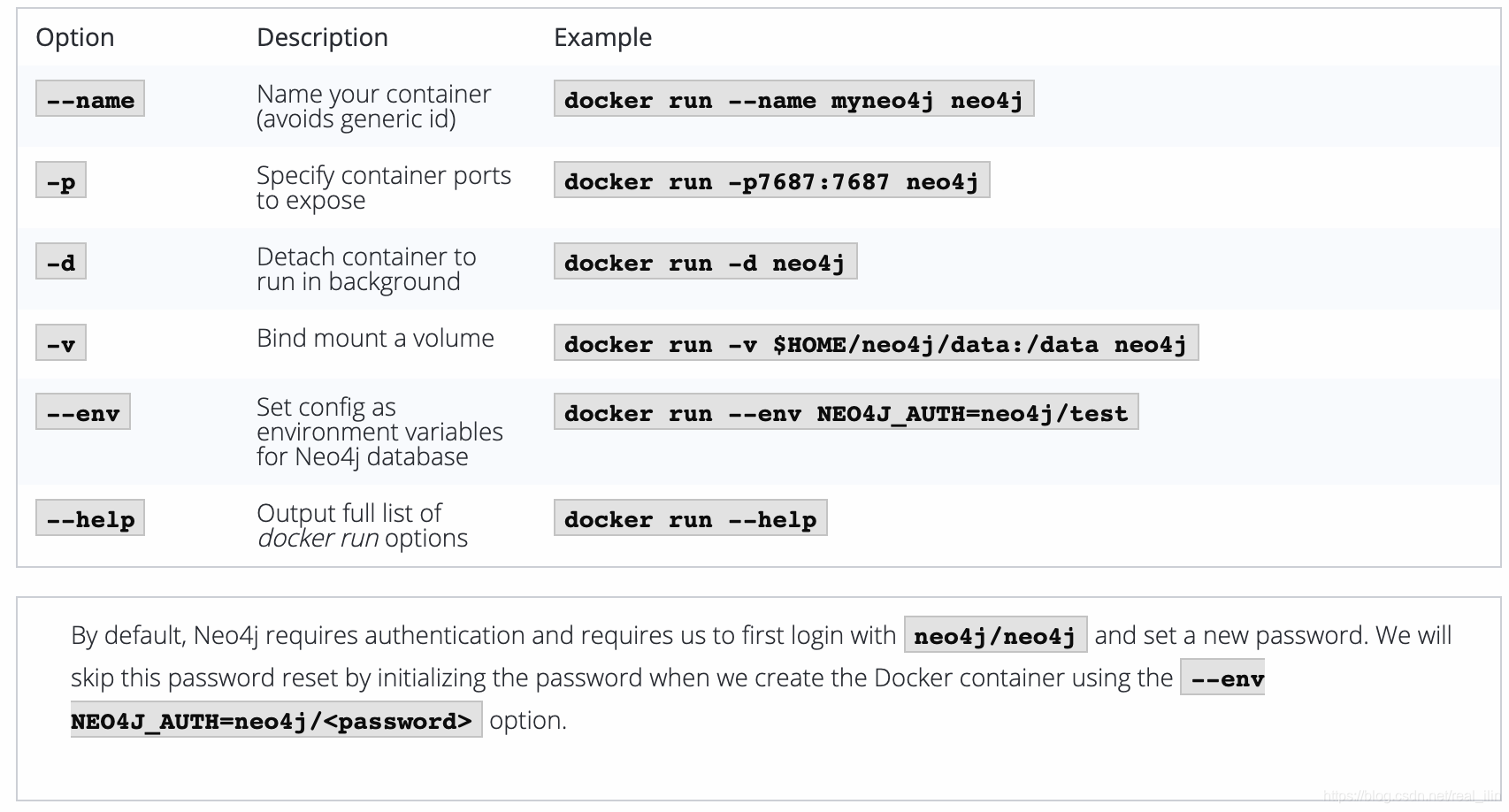Select the docker run --name myneo4j example
The height and width of the screenshot is (812, 1509).
click(794, 99)
